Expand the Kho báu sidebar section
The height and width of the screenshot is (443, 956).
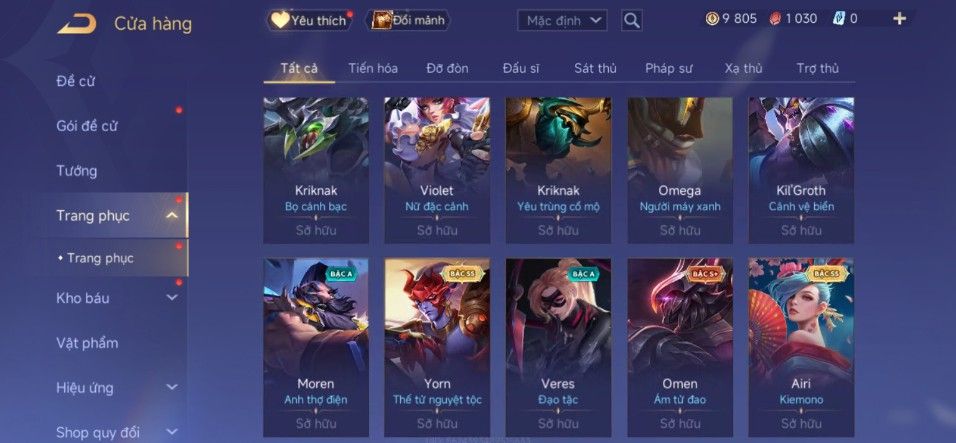tap(173, 297)
